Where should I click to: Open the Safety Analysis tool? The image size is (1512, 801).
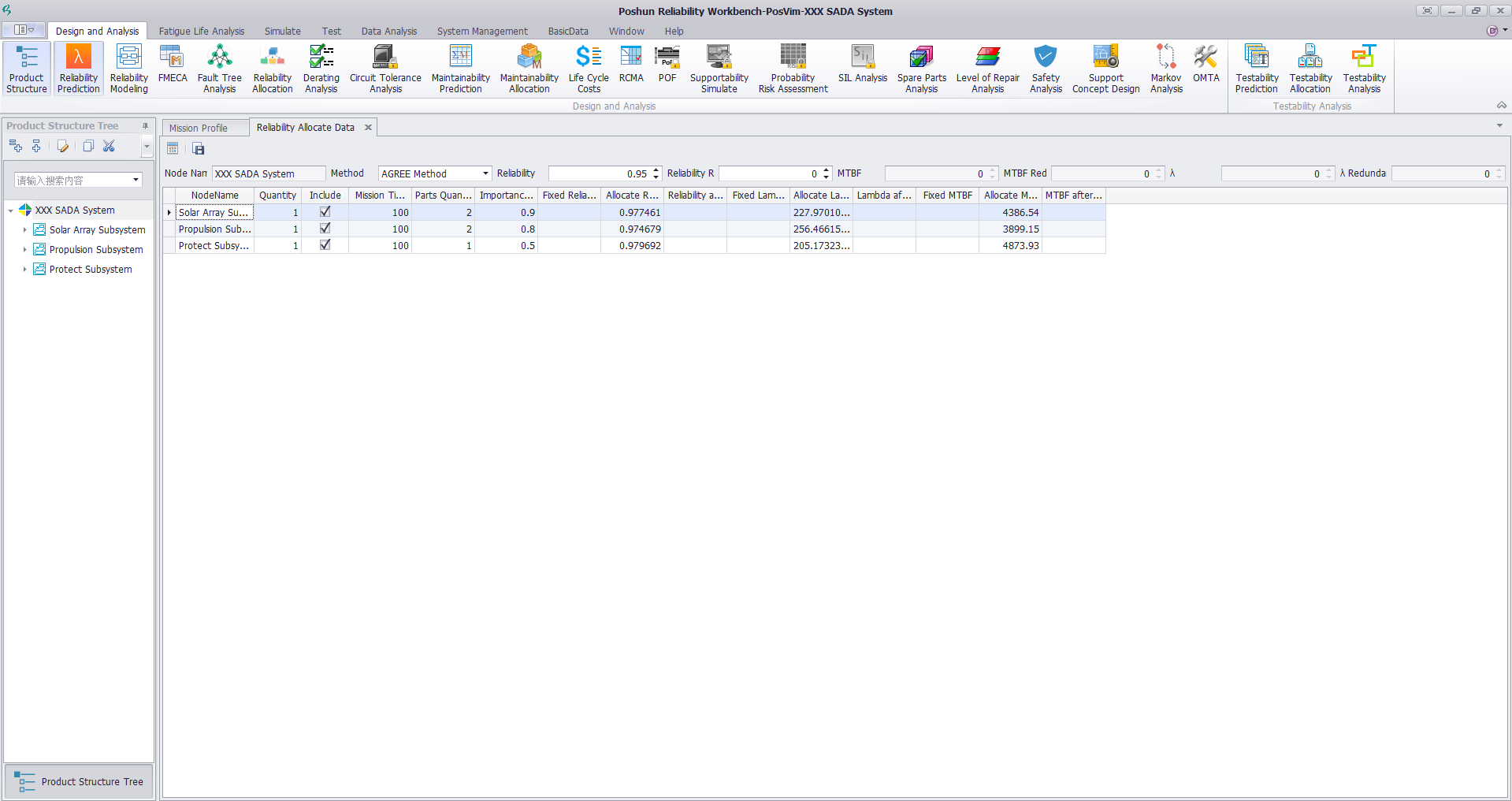1046,68
